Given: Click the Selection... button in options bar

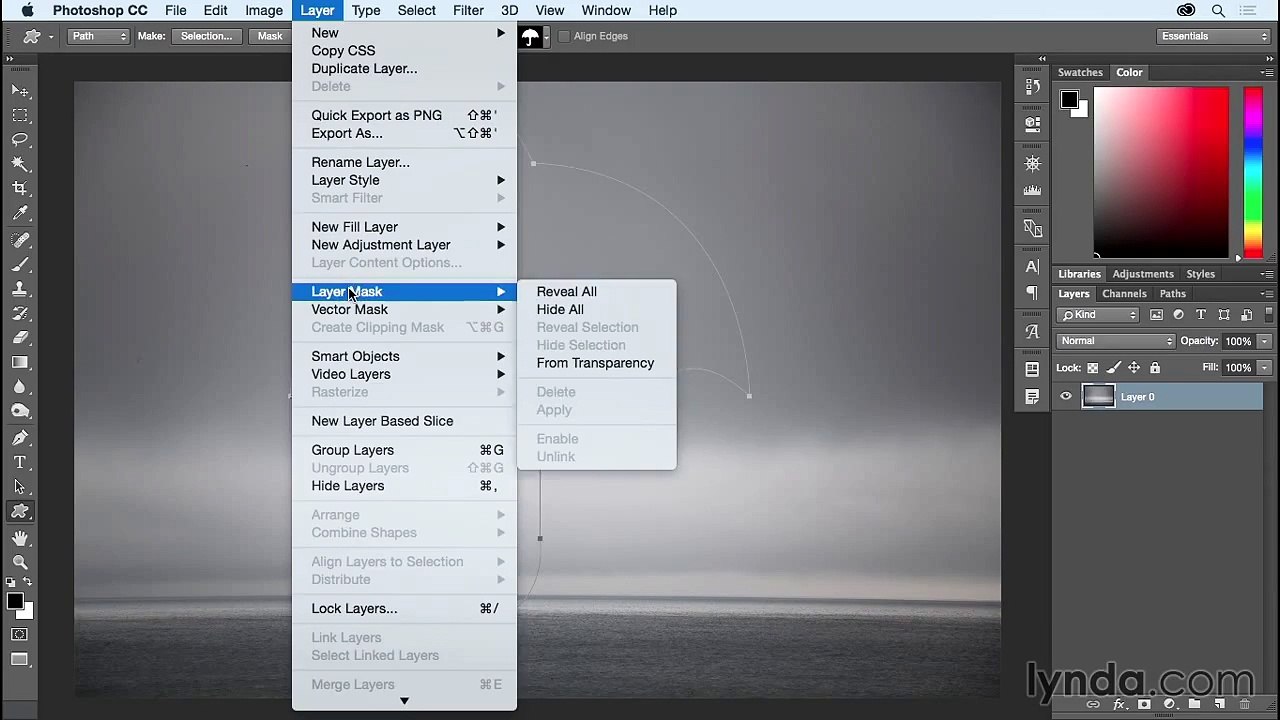Looking at the screenshot, I should pos(206,36).
